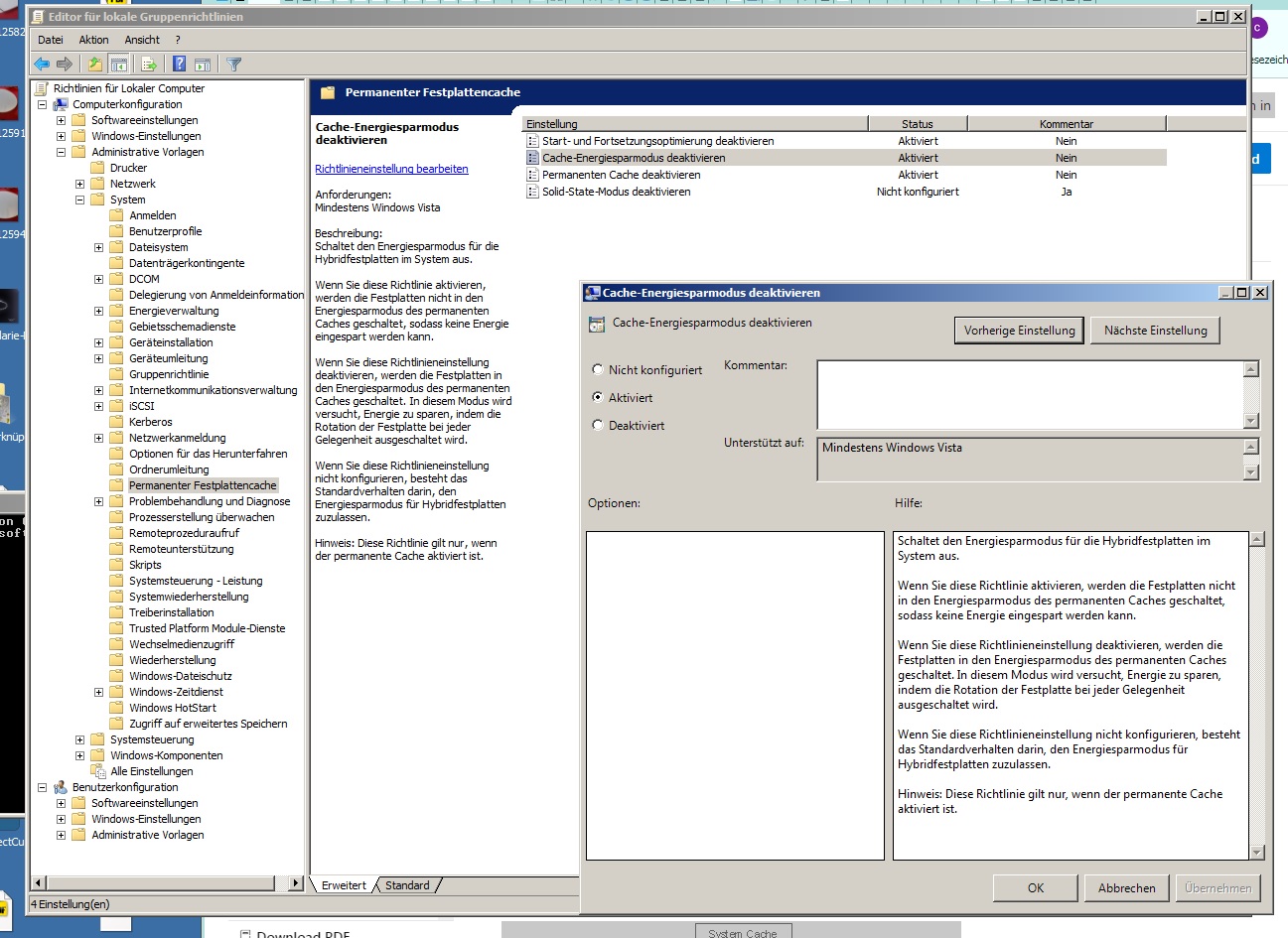
Task: Click the Status column header
Action: [917, 124]
